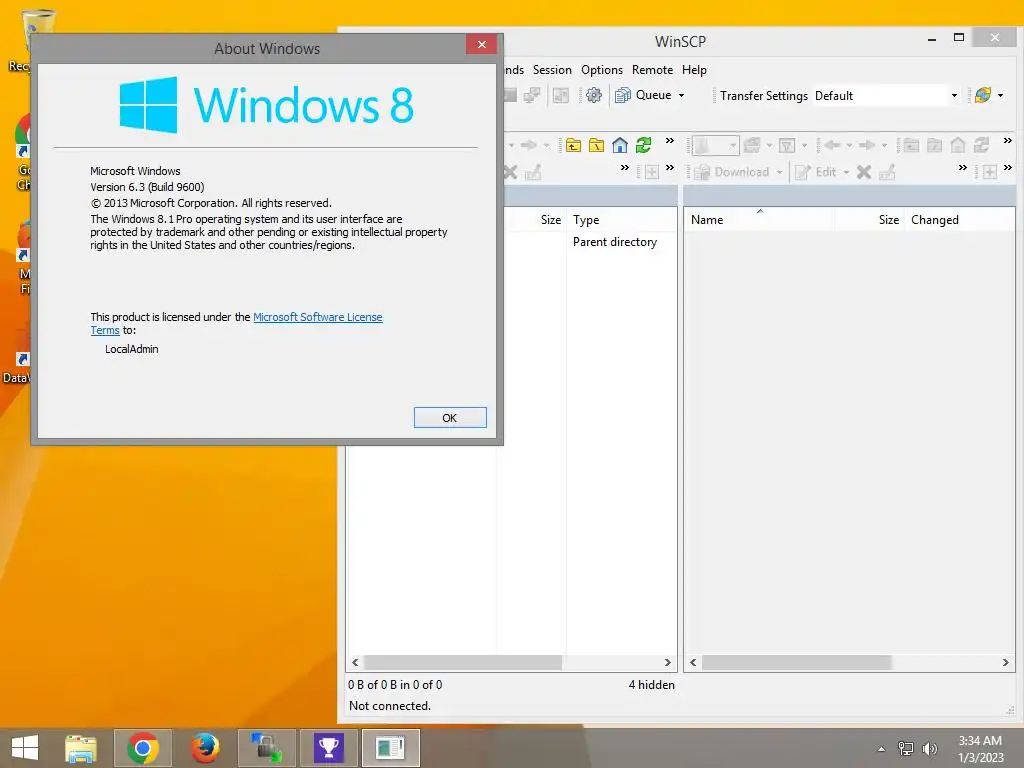The image size is (1024, 768).
Task: Switch to Chrome on the taskbar
Action: point(143,748)
